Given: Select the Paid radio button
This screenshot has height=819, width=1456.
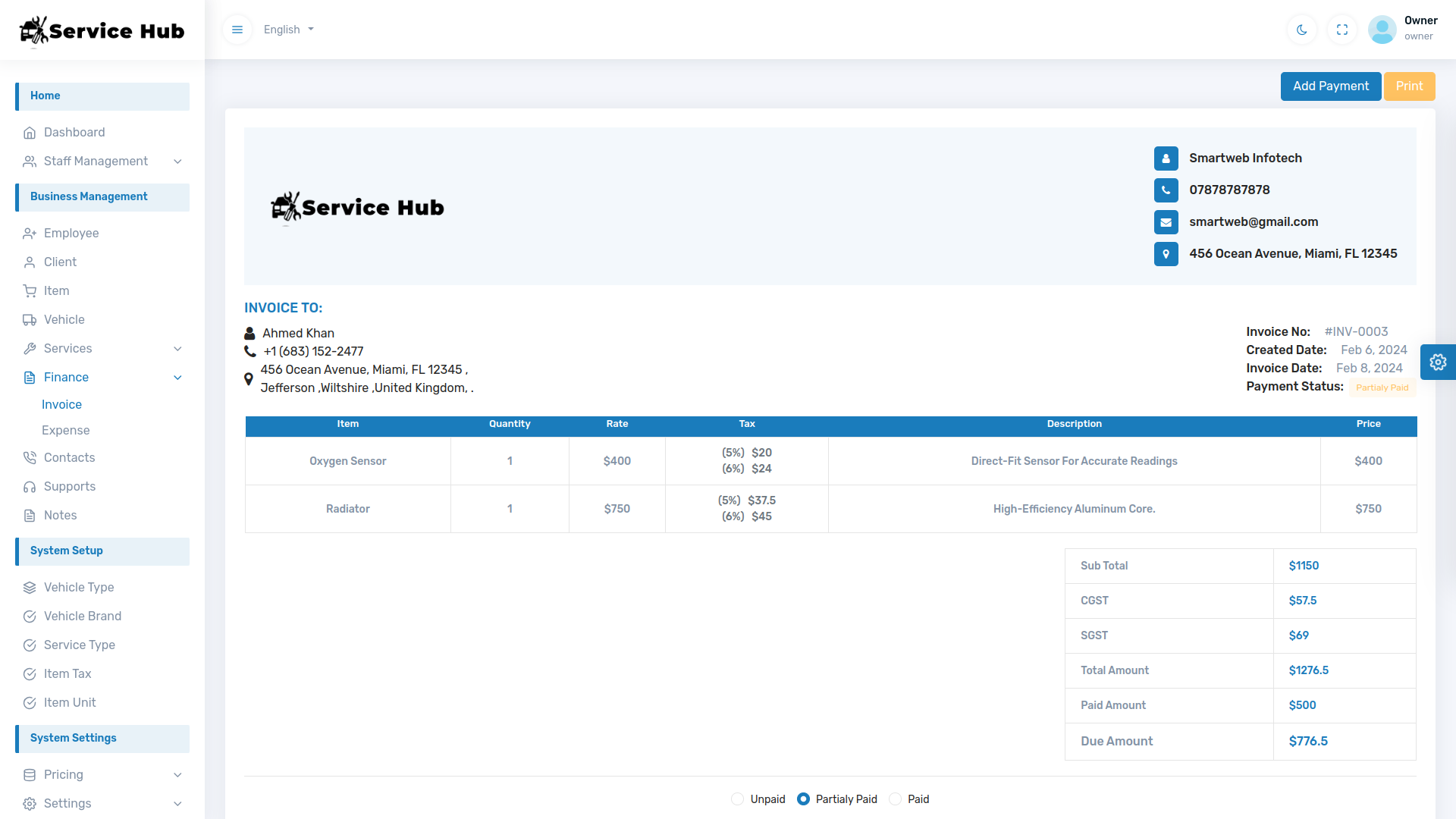Looking at the screenshot, I should click(x=895, y=799).
